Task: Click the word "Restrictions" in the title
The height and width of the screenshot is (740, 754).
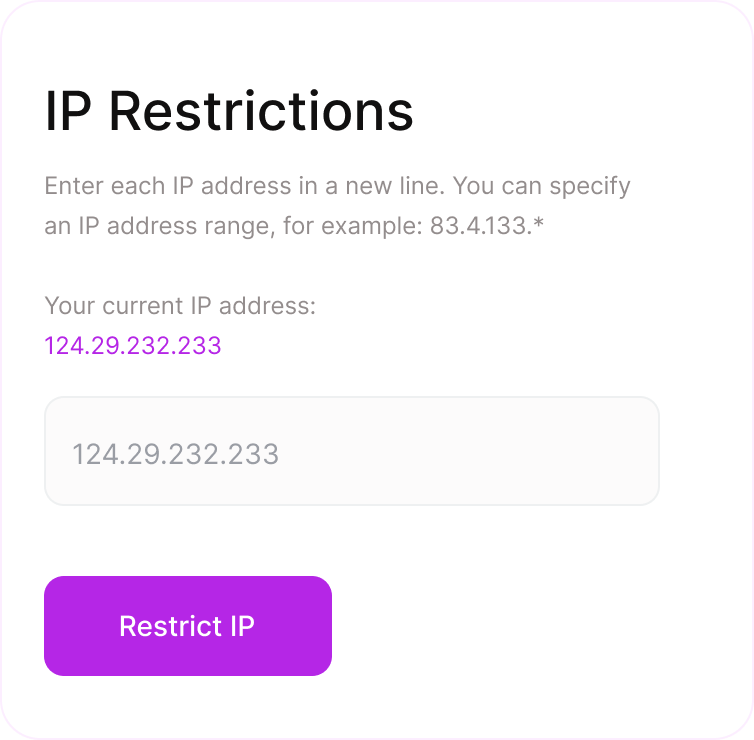Action: 261,111
